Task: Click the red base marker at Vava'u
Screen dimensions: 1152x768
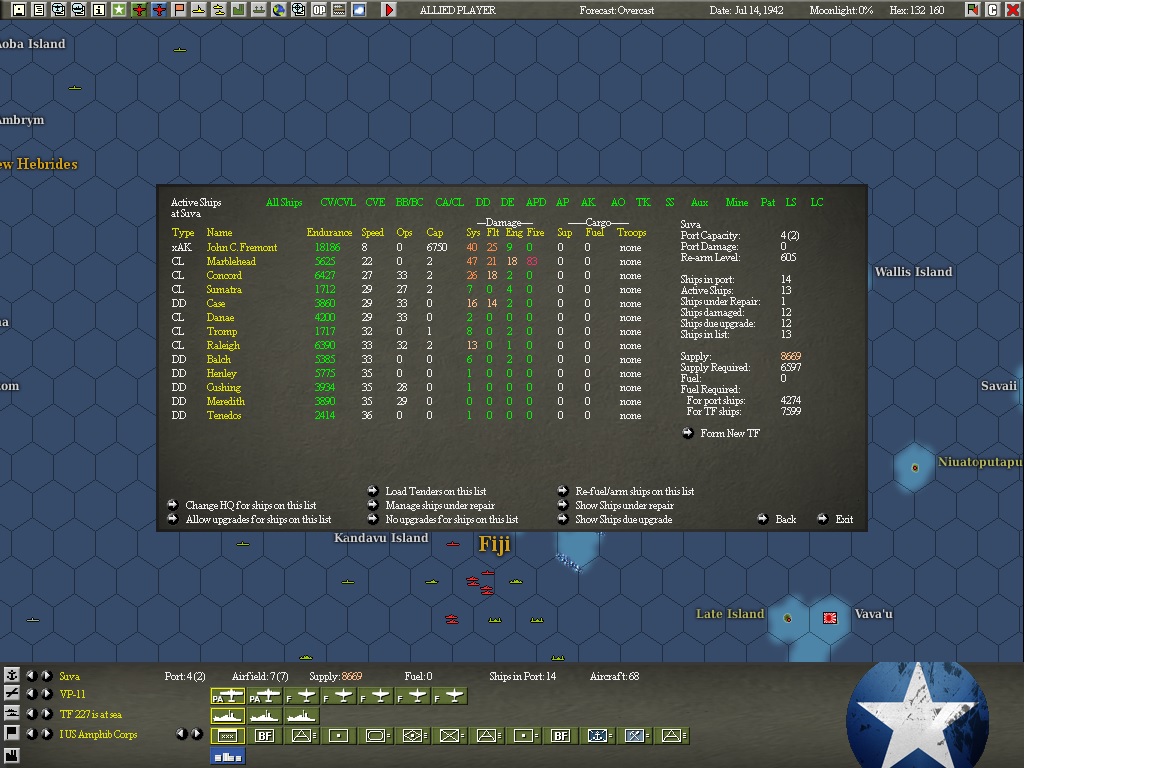Action: tap(830, 618)
